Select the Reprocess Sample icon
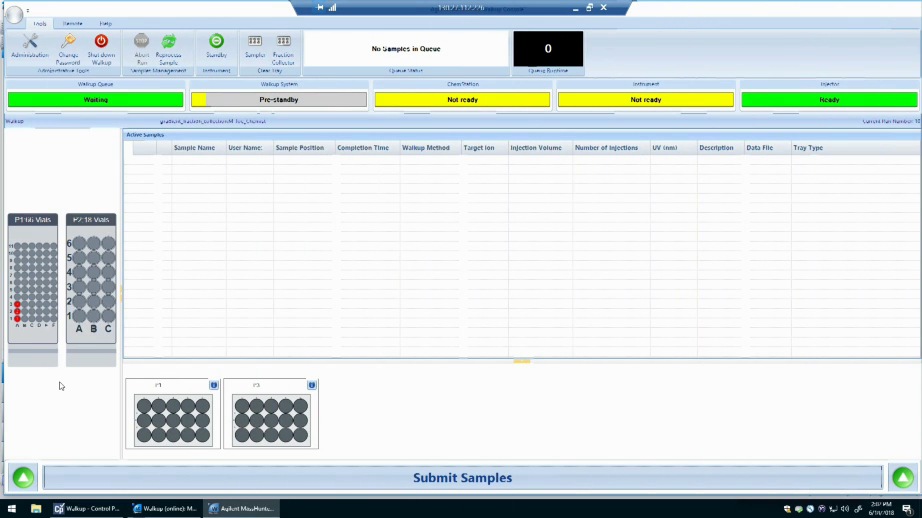Screen dimensions: 922x518 pyautogui.click(x=169, y=44)
